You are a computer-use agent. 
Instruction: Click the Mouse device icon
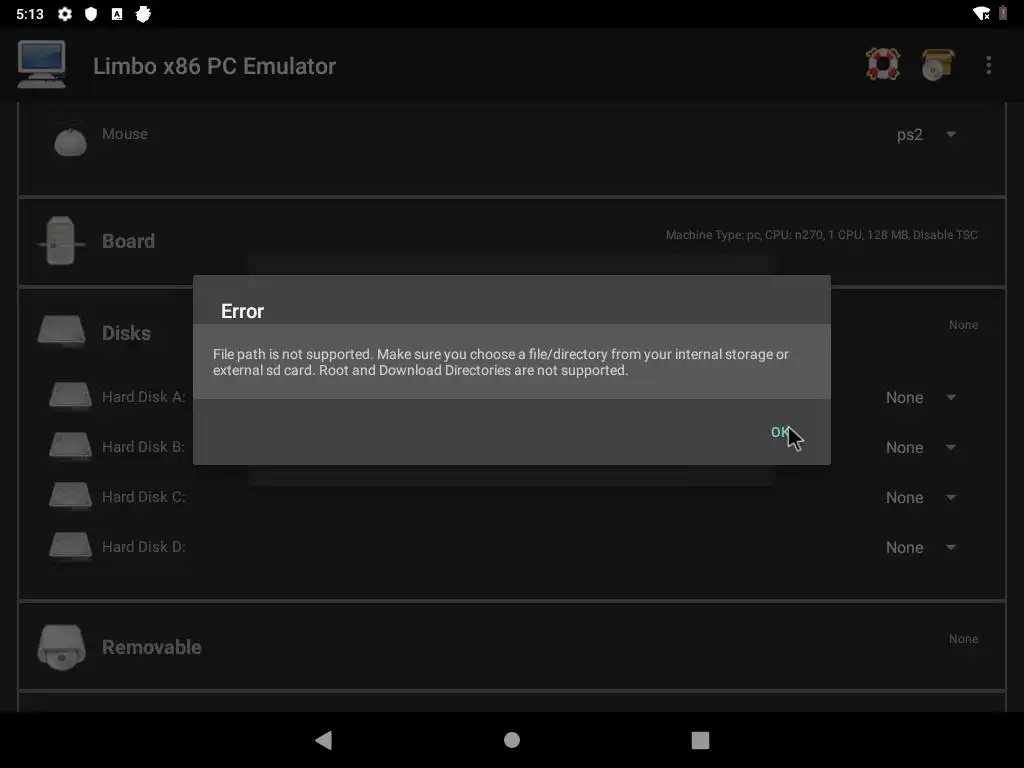71,142
